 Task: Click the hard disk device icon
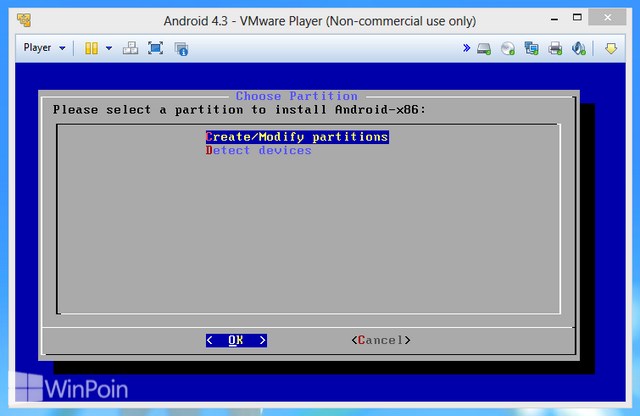(484, 49)
